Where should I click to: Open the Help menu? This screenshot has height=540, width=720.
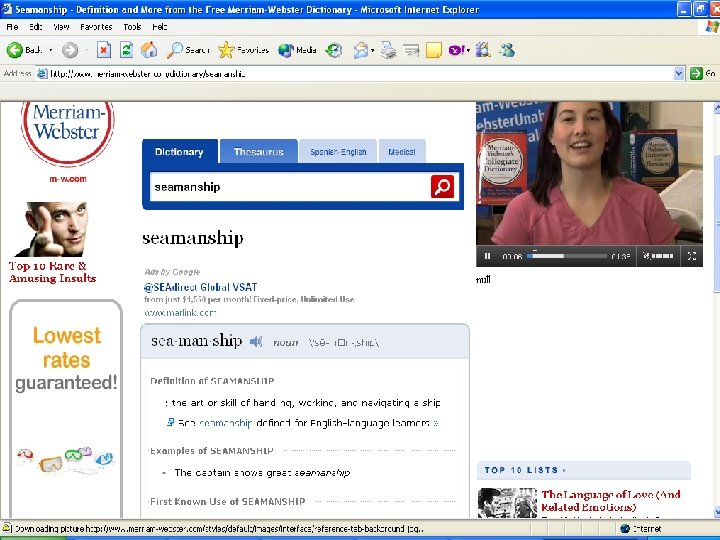coord(159,27)
